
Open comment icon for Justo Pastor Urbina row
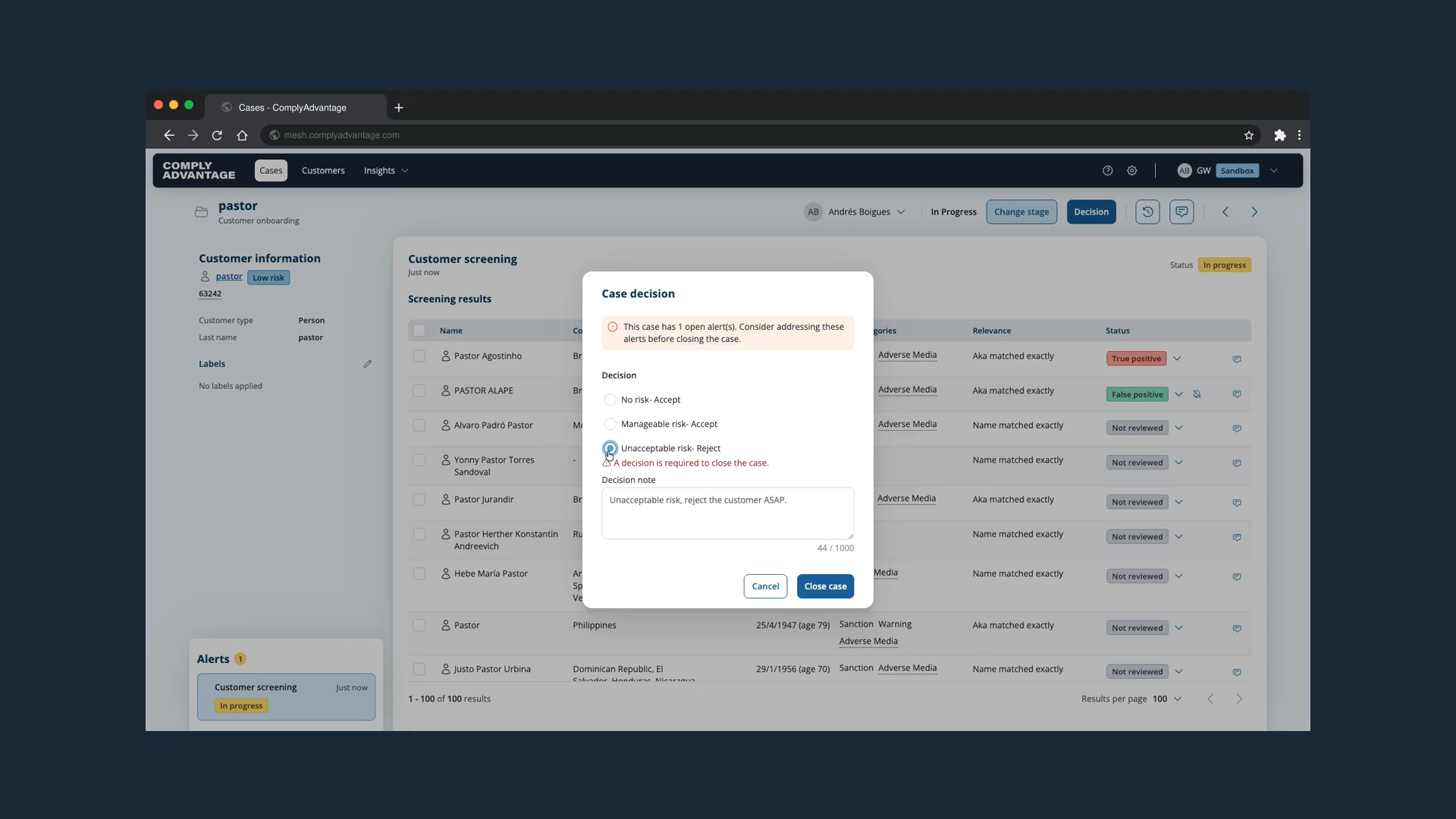coord(1237,673)
